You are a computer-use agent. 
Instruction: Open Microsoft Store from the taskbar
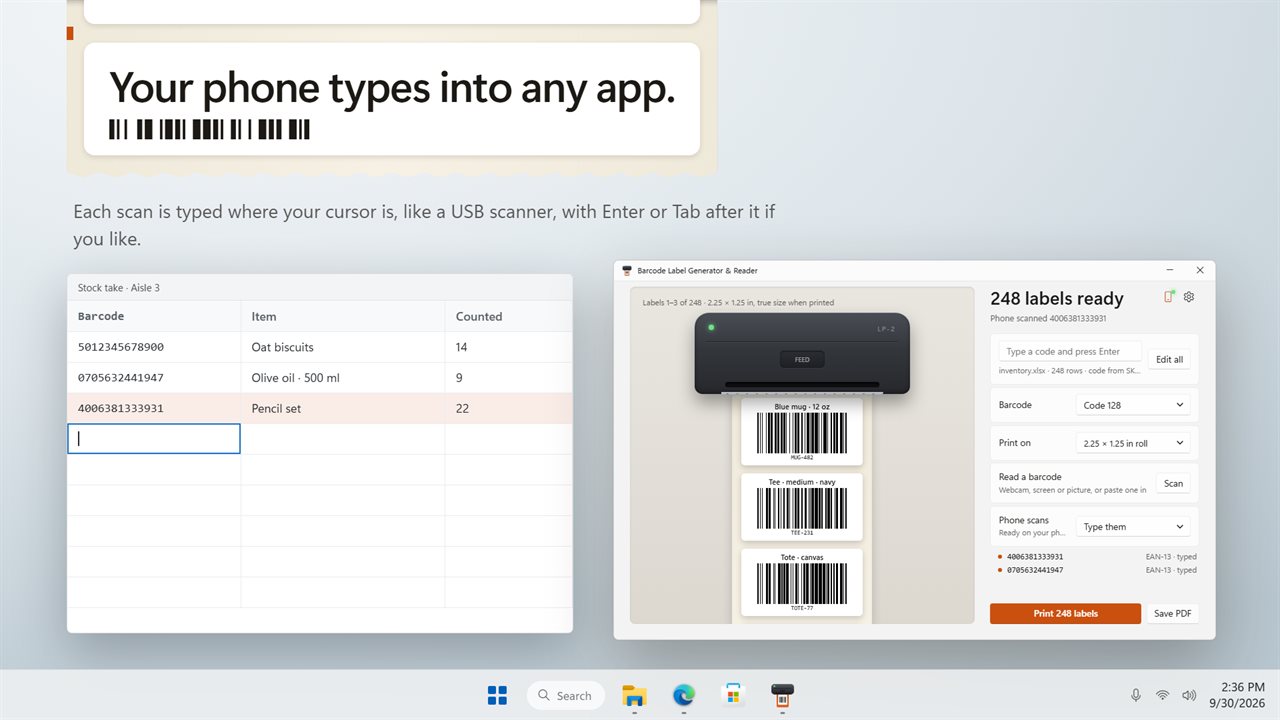click(733, 695)
